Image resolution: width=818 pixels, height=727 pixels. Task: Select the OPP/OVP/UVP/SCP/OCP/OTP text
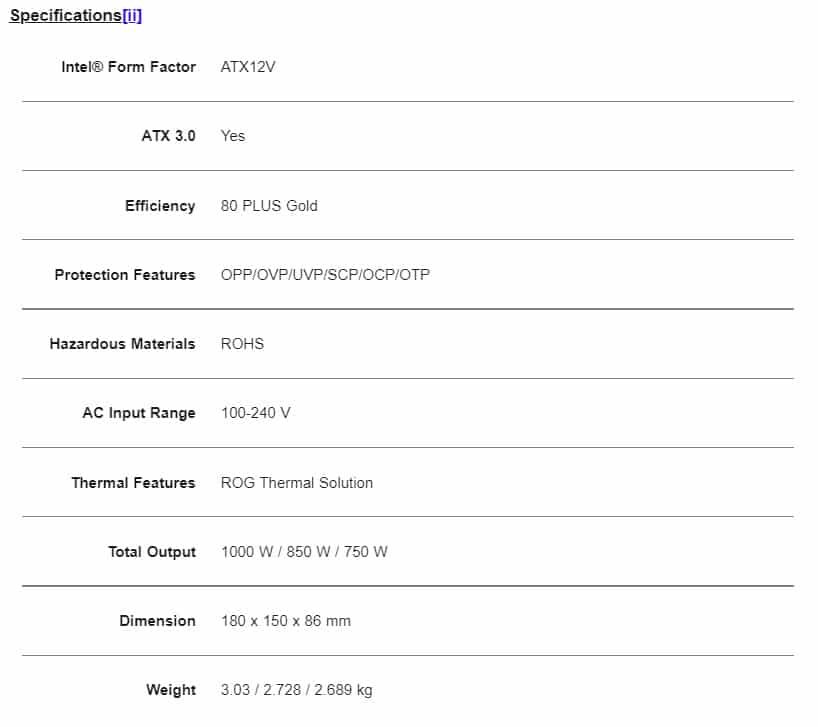[325, 275]
